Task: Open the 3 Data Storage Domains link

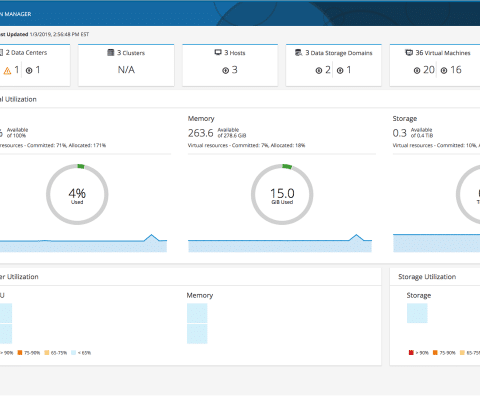Action: coord(339,53)
